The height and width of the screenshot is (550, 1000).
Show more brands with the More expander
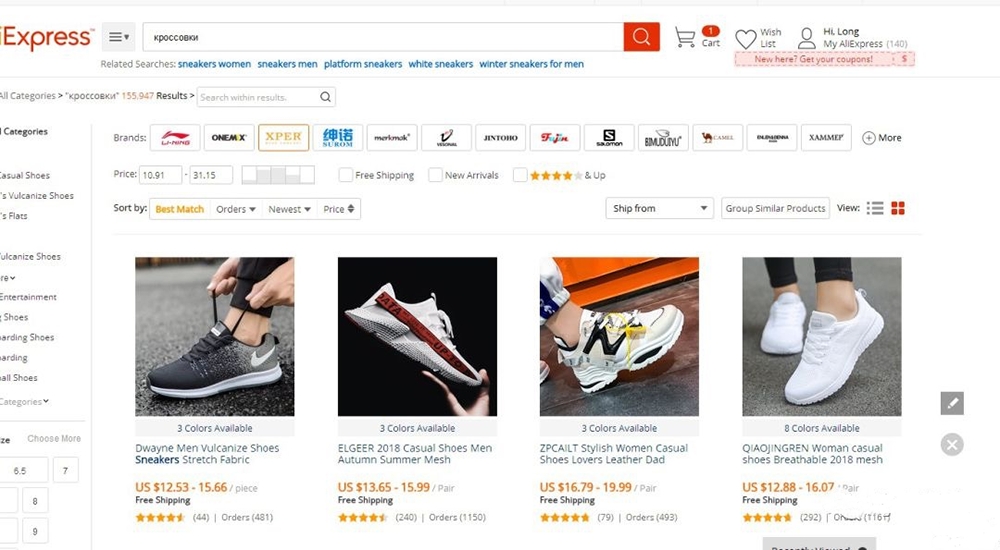[x=882, y=138]
